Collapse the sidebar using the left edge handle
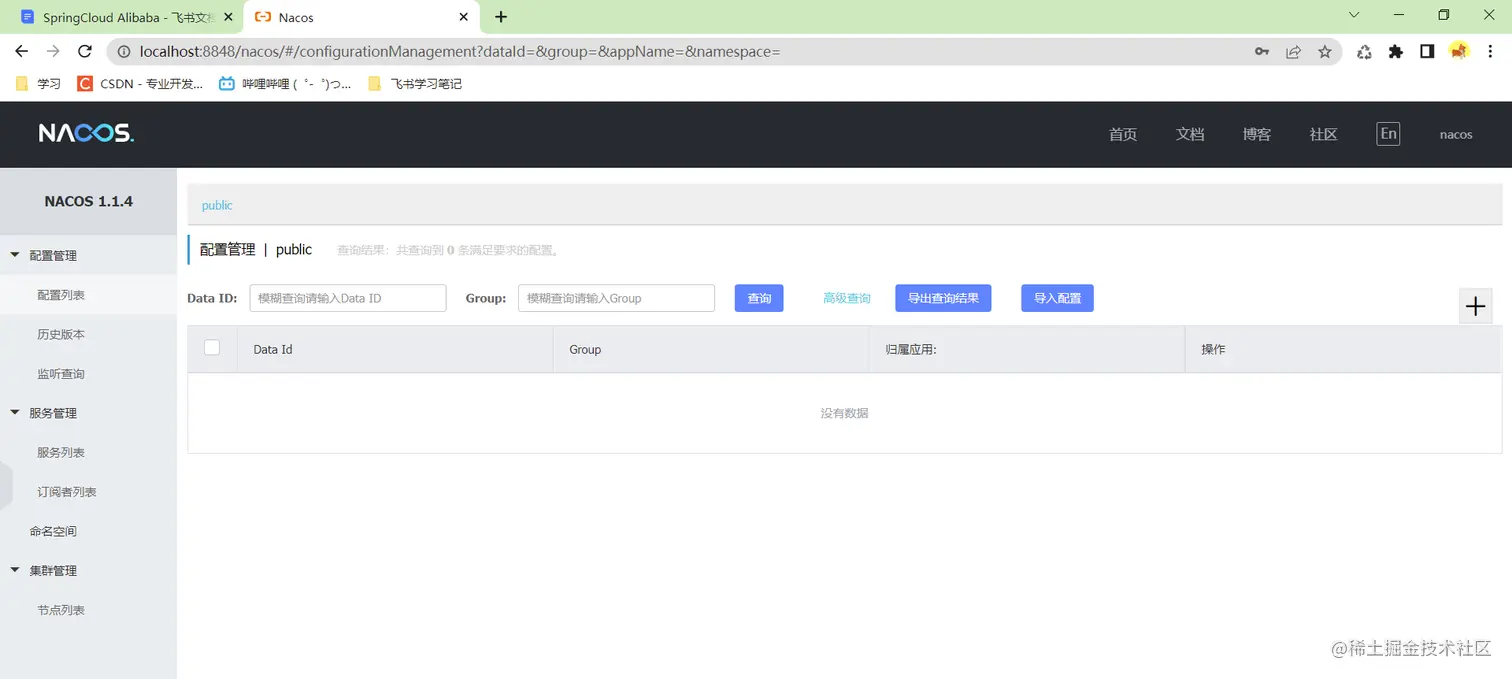1512x679 pixels. (x=5, y=486)
